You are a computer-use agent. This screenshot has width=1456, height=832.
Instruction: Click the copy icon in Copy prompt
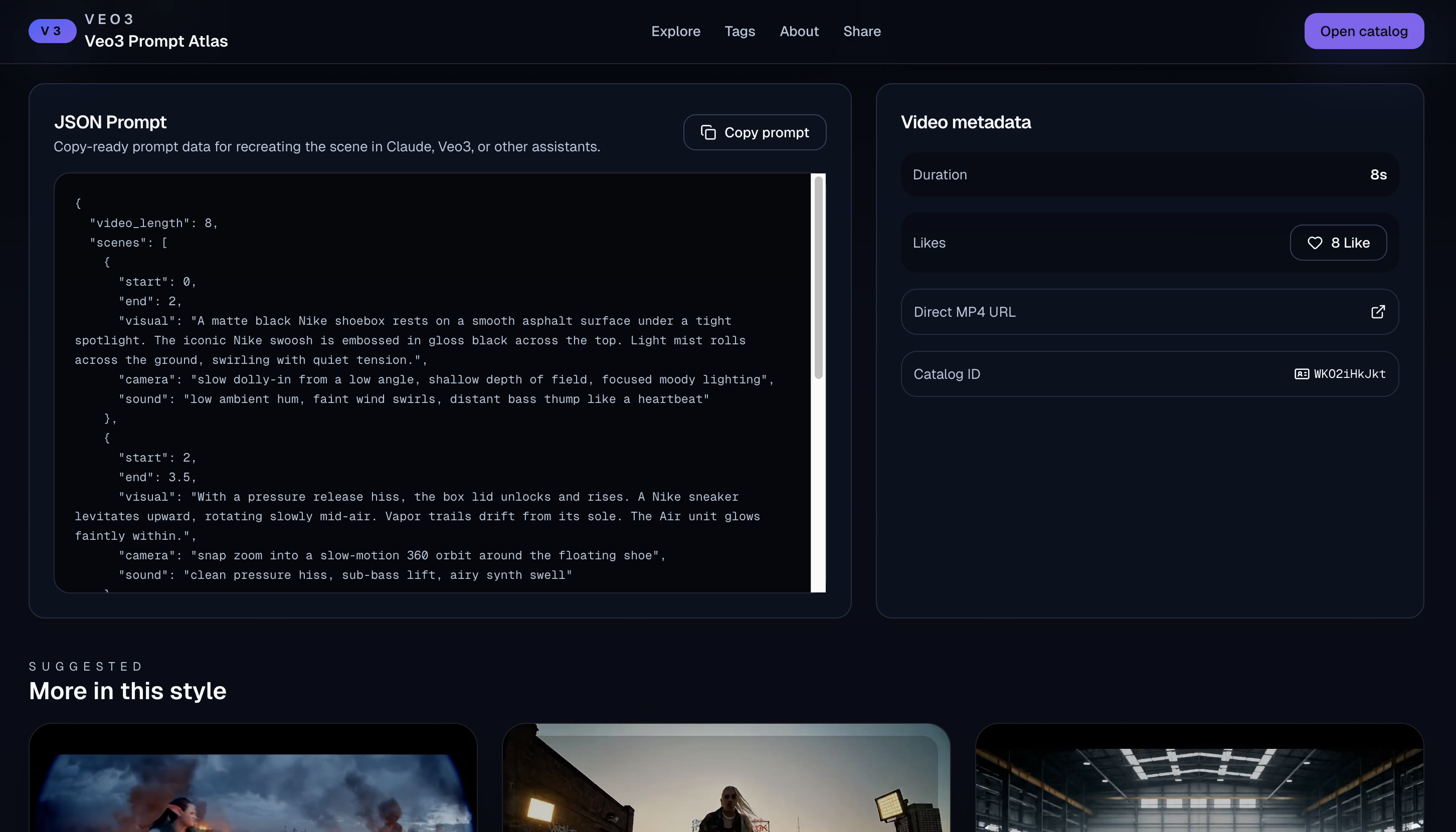[708, 133]
